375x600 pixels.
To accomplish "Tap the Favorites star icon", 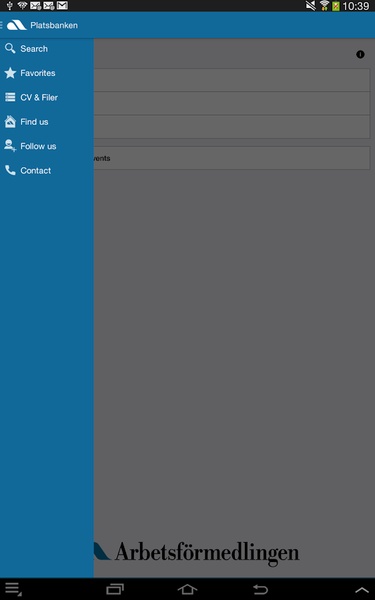I will pos(10,73).
